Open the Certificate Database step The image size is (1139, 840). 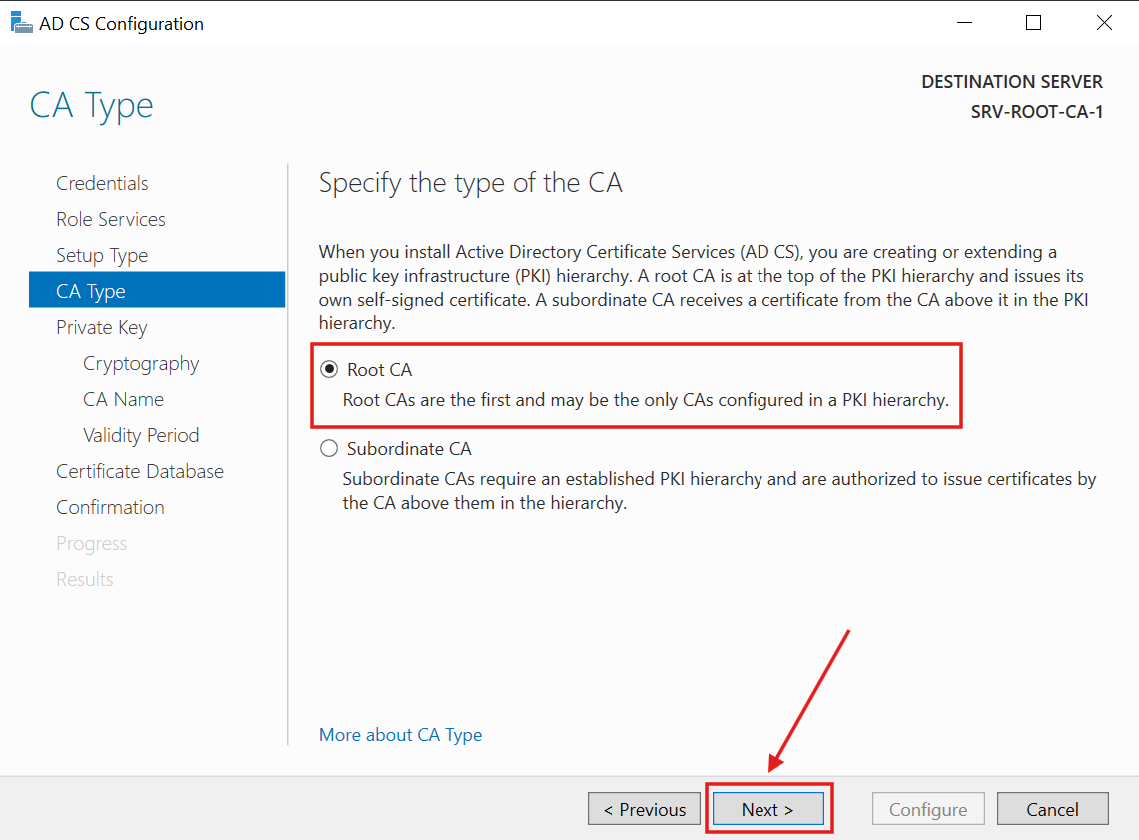139,471
